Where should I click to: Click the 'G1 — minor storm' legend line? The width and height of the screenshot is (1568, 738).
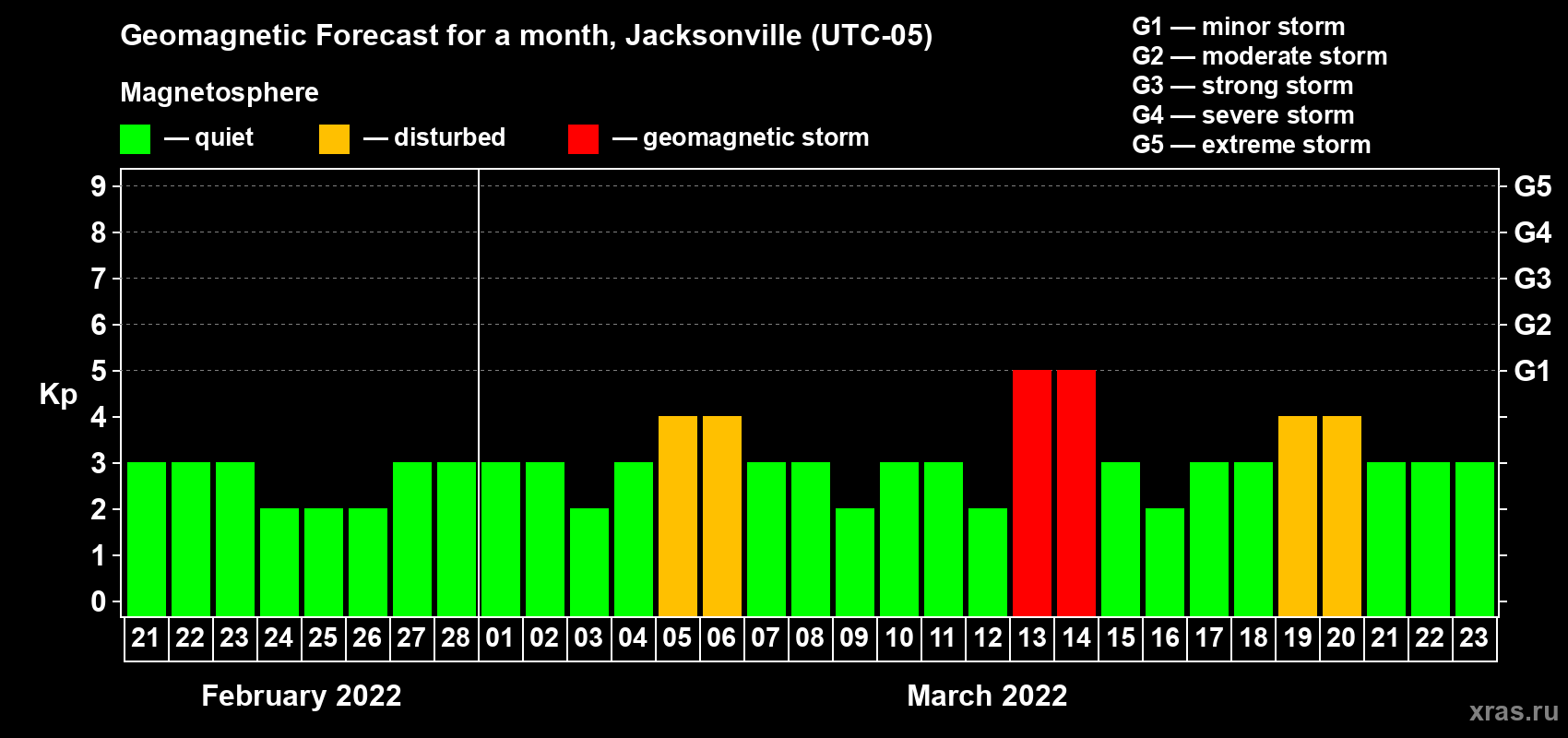[x=1239, y=27]
